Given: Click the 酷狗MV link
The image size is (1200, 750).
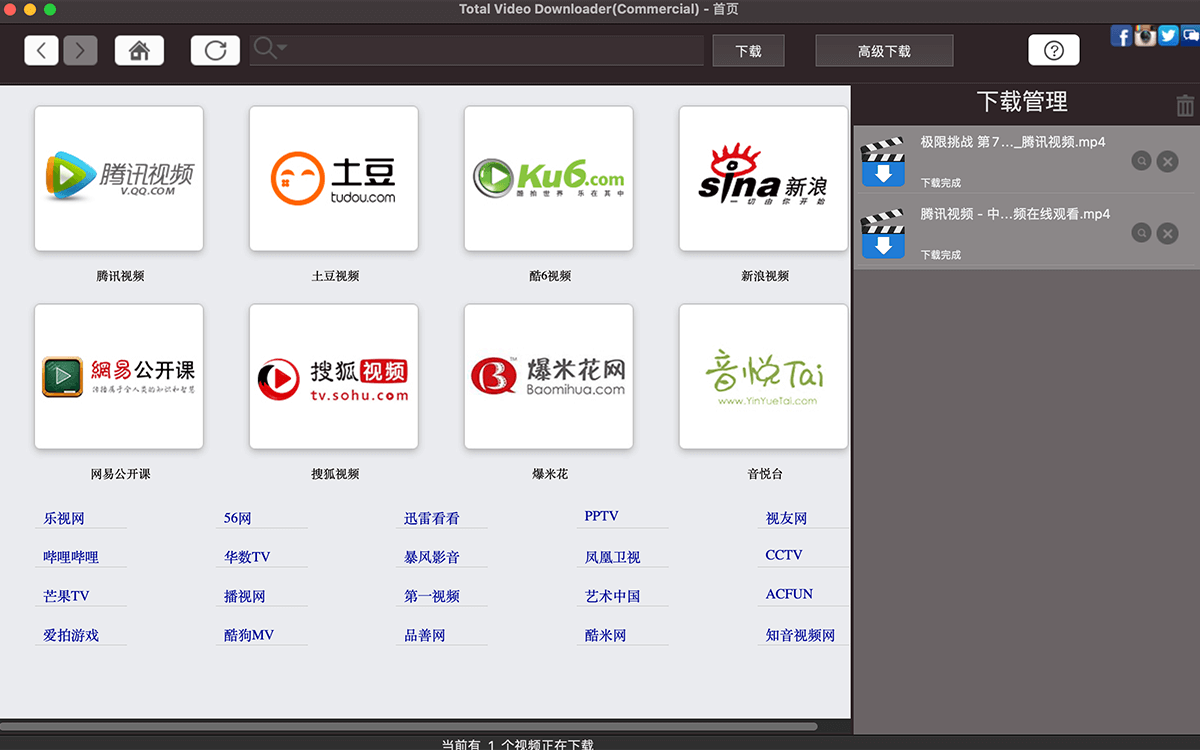Looking at the screenshot, I should (249, 635).
